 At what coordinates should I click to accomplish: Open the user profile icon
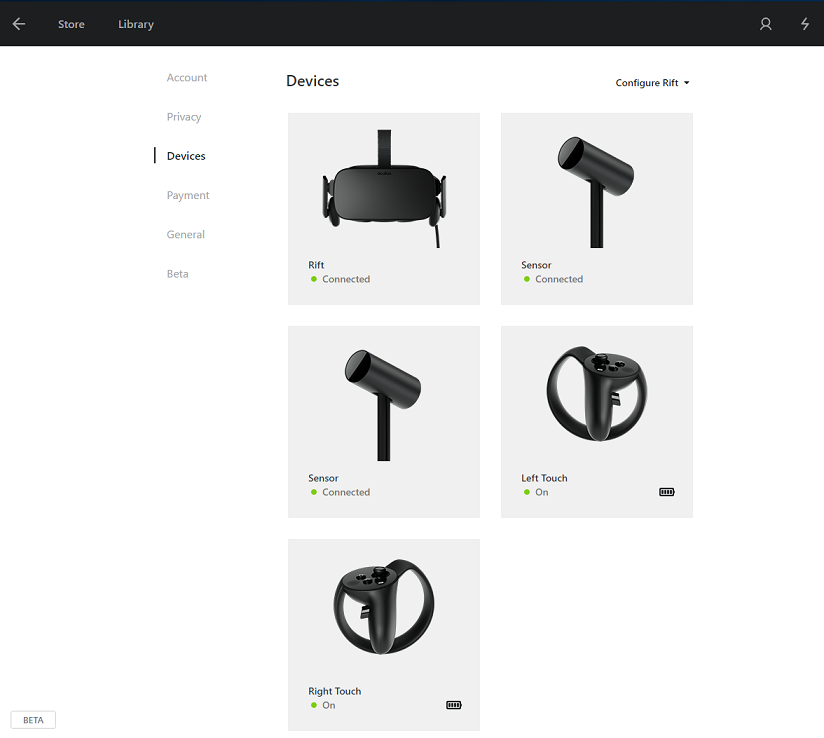click(x=765, y=24)
